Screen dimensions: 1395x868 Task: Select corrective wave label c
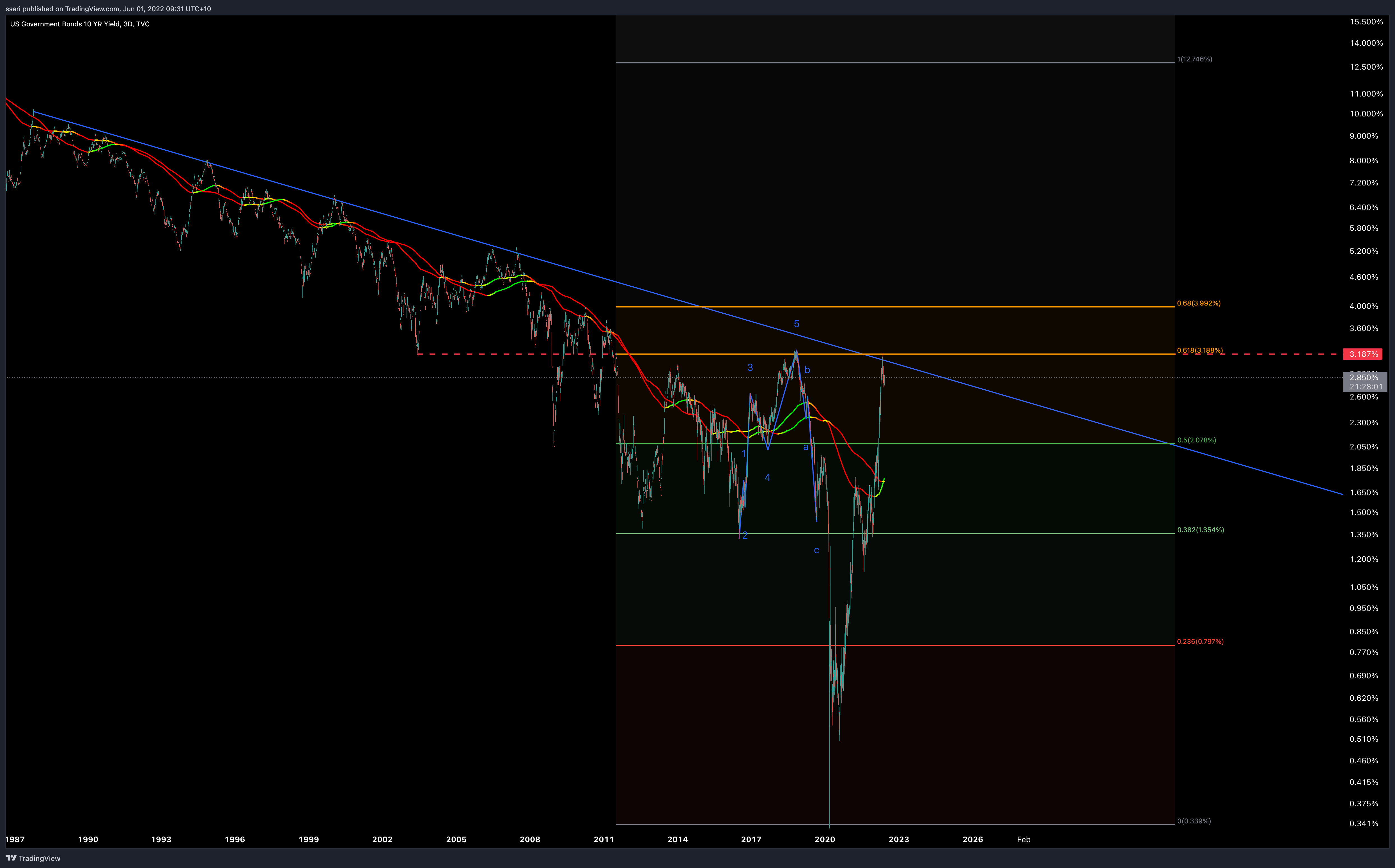(816, 550)
